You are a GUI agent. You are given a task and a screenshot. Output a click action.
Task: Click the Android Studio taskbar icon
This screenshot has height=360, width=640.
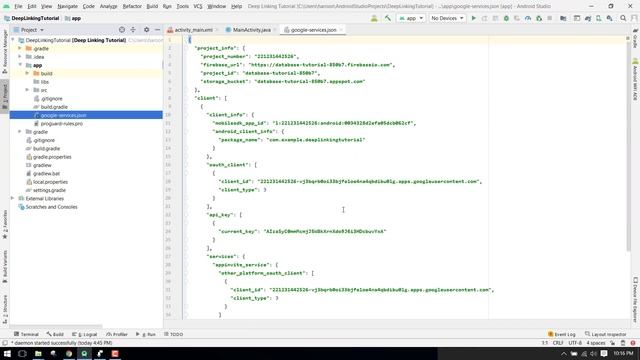coord(84,353)
